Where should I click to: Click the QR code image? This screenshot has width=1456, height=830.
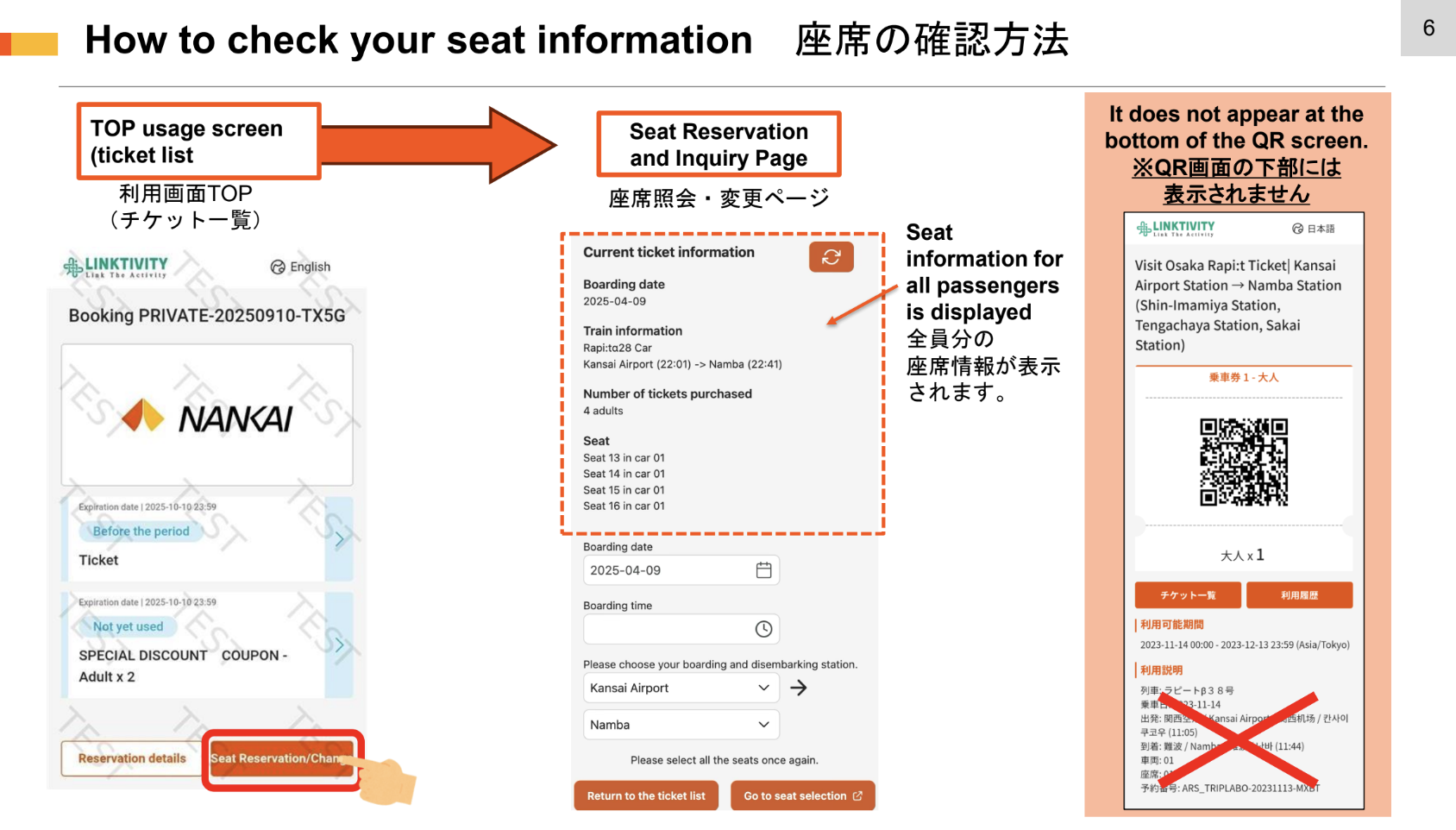[x=1243, y=462]
